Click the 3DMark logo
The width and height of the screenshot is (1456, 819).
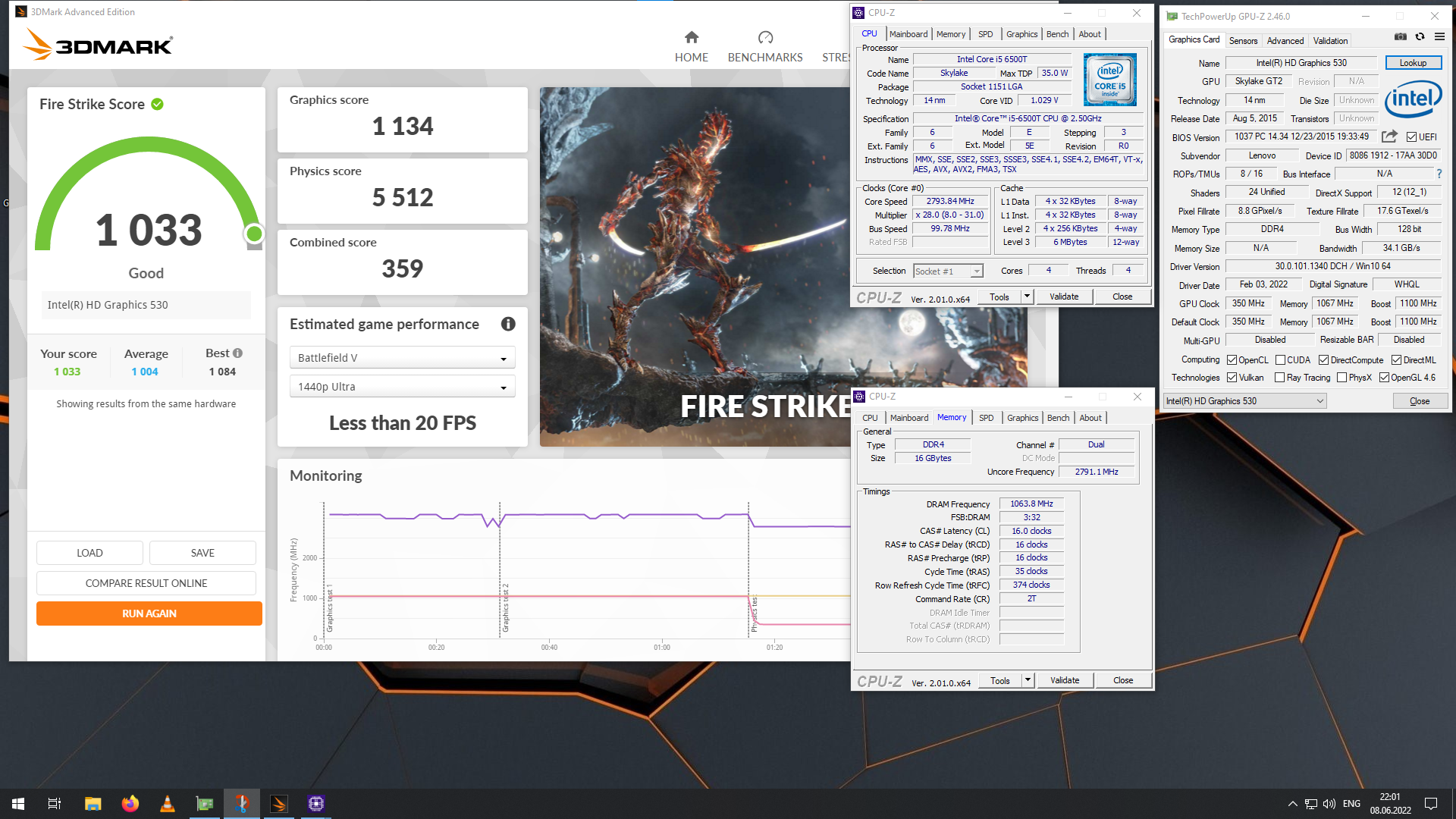tap(97, 44)
